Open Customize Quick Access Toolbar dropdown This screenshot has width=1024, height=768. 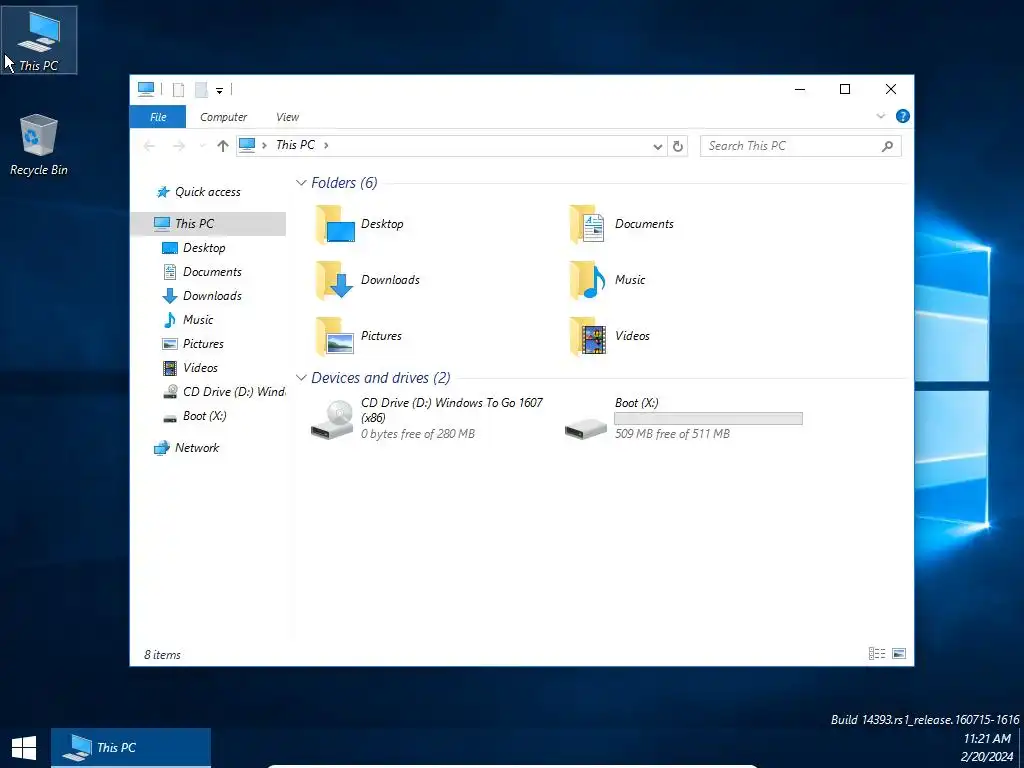[x=219, y=90]
